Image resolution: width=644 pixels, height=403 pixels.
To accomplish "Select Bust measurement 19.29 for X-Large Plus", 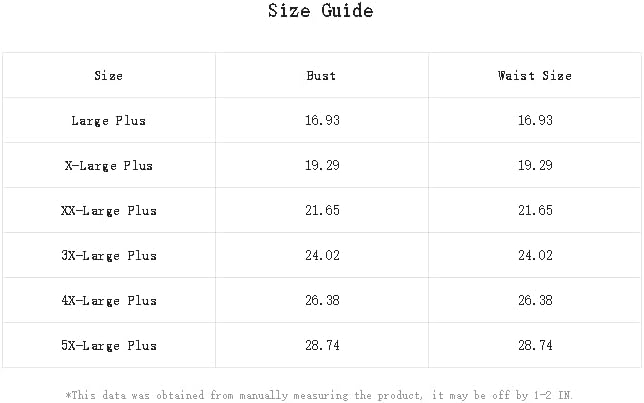I will (321, 166).
